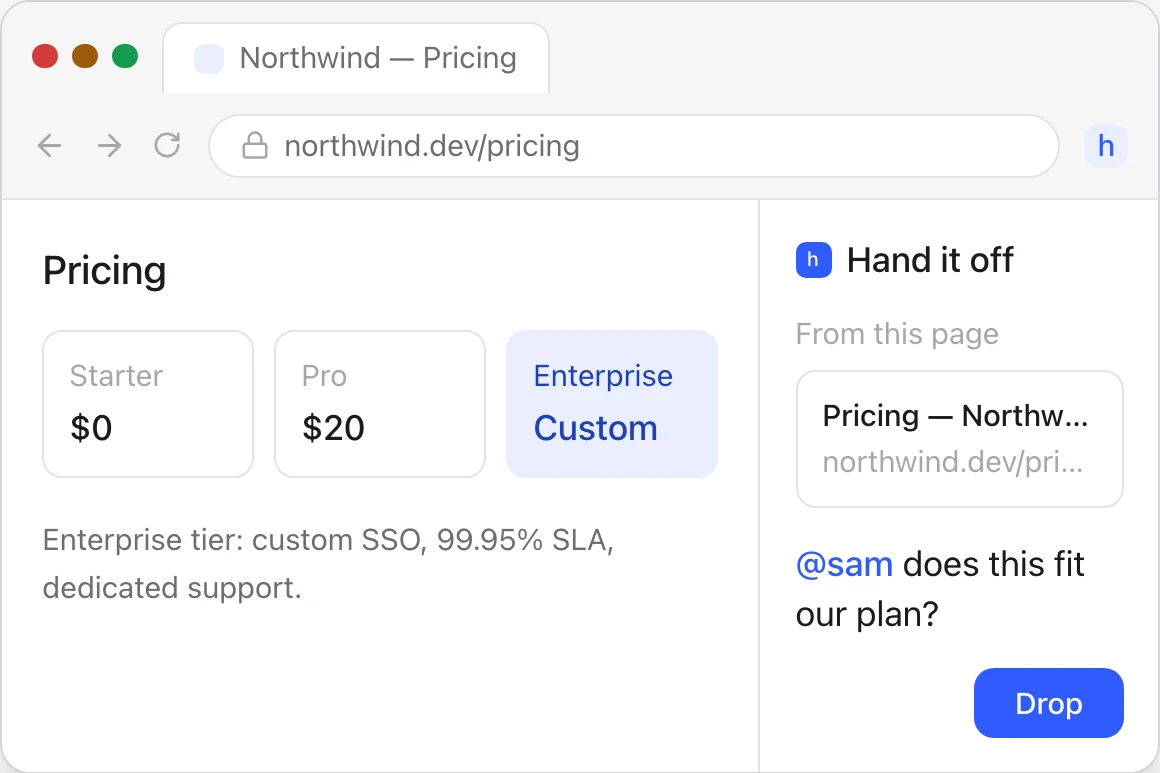The height and width of the screenshot is (773, 1160).
Task: Go back to the previous page
Action: [50, 146]
